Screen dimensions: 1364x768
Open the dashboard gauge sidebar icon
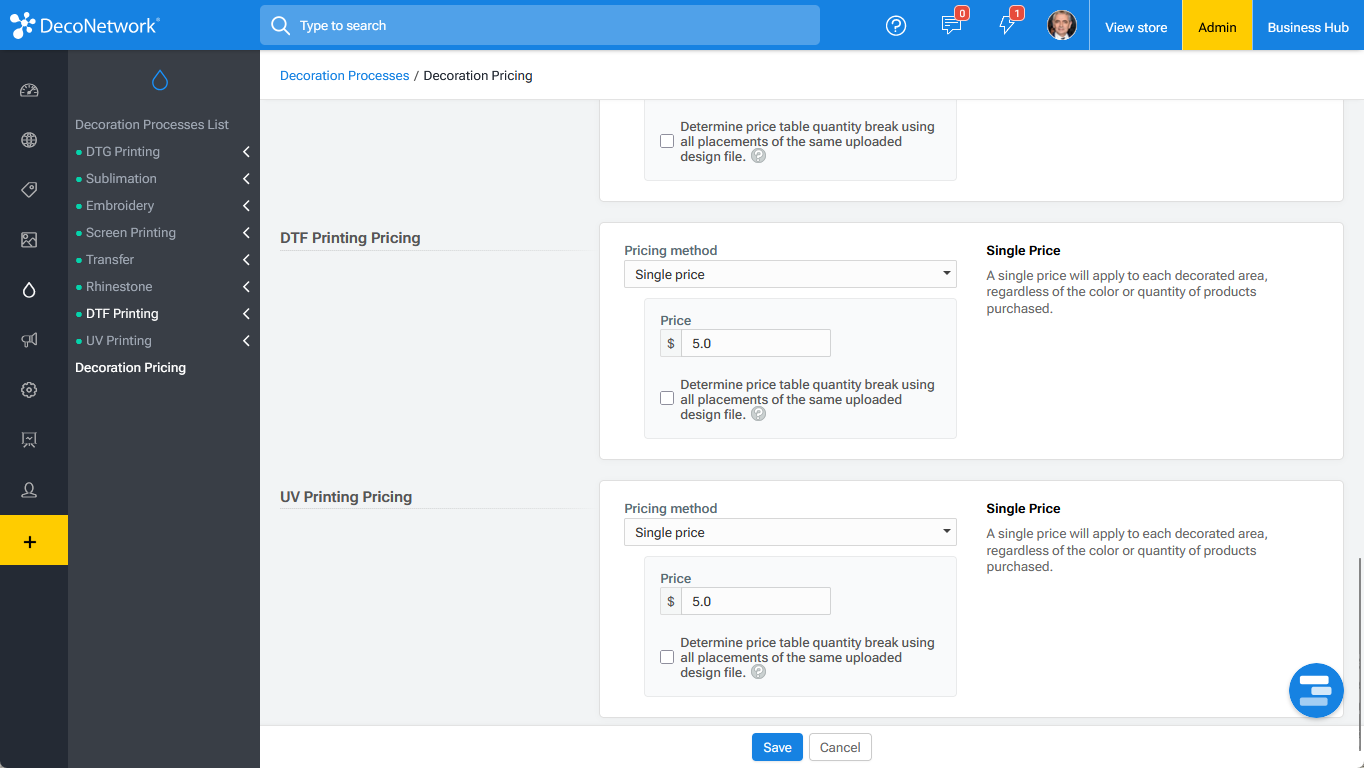[x=29, y=90]
